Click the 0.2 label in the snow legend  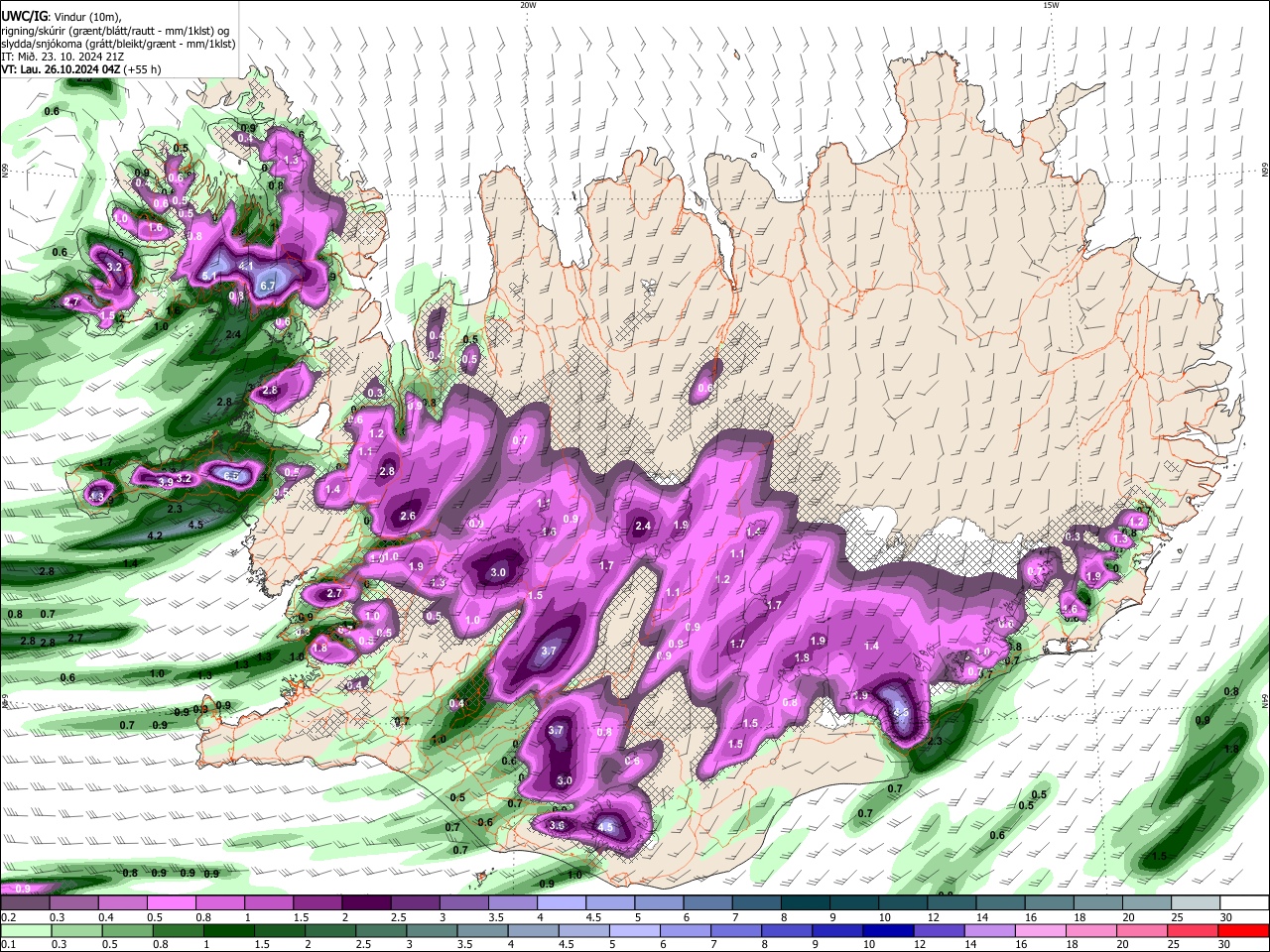(8, 917)
